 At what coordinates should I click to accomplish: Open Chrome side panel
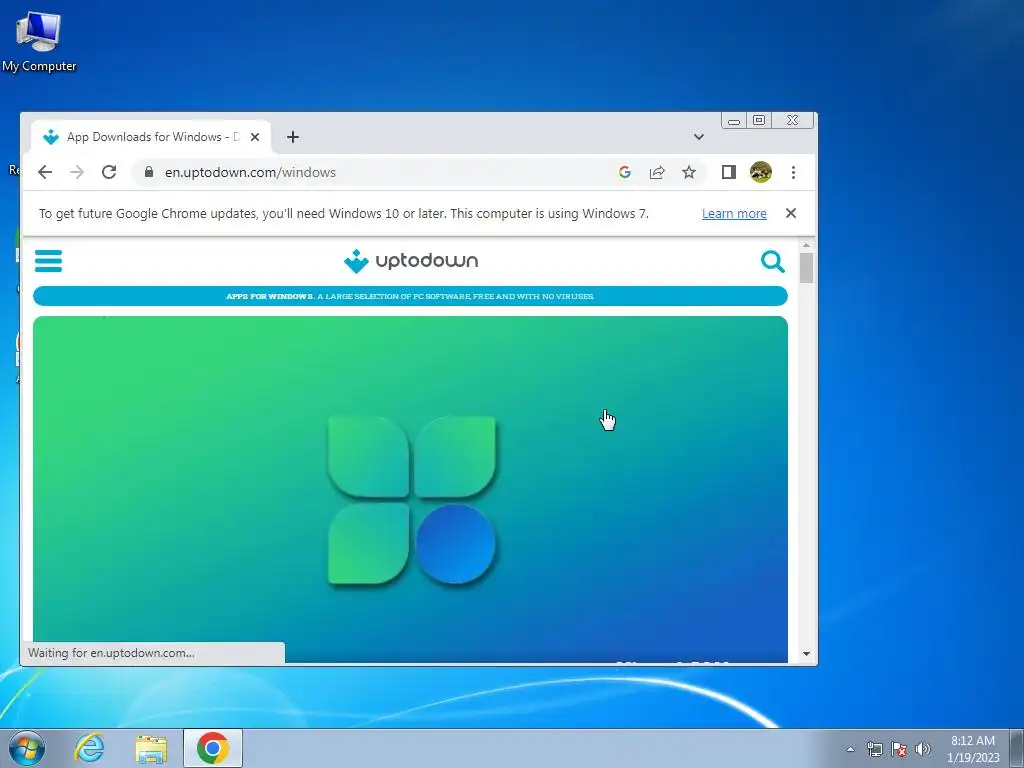tap(729, 172)
